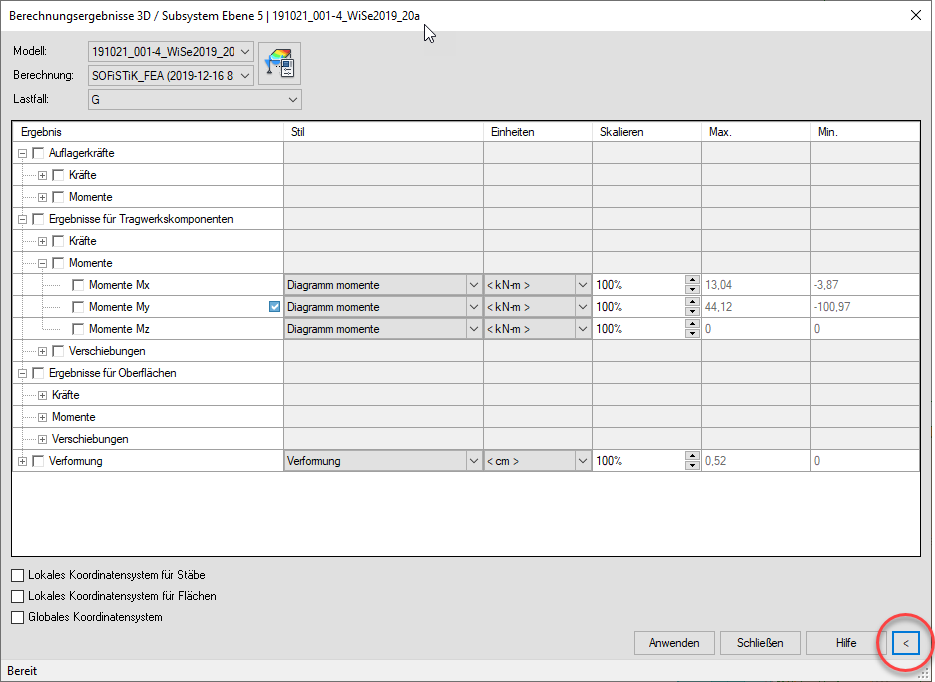935x682 pixels.
Task: Collapse the Auflagerkräfte tree node
Action: [22, 153]
